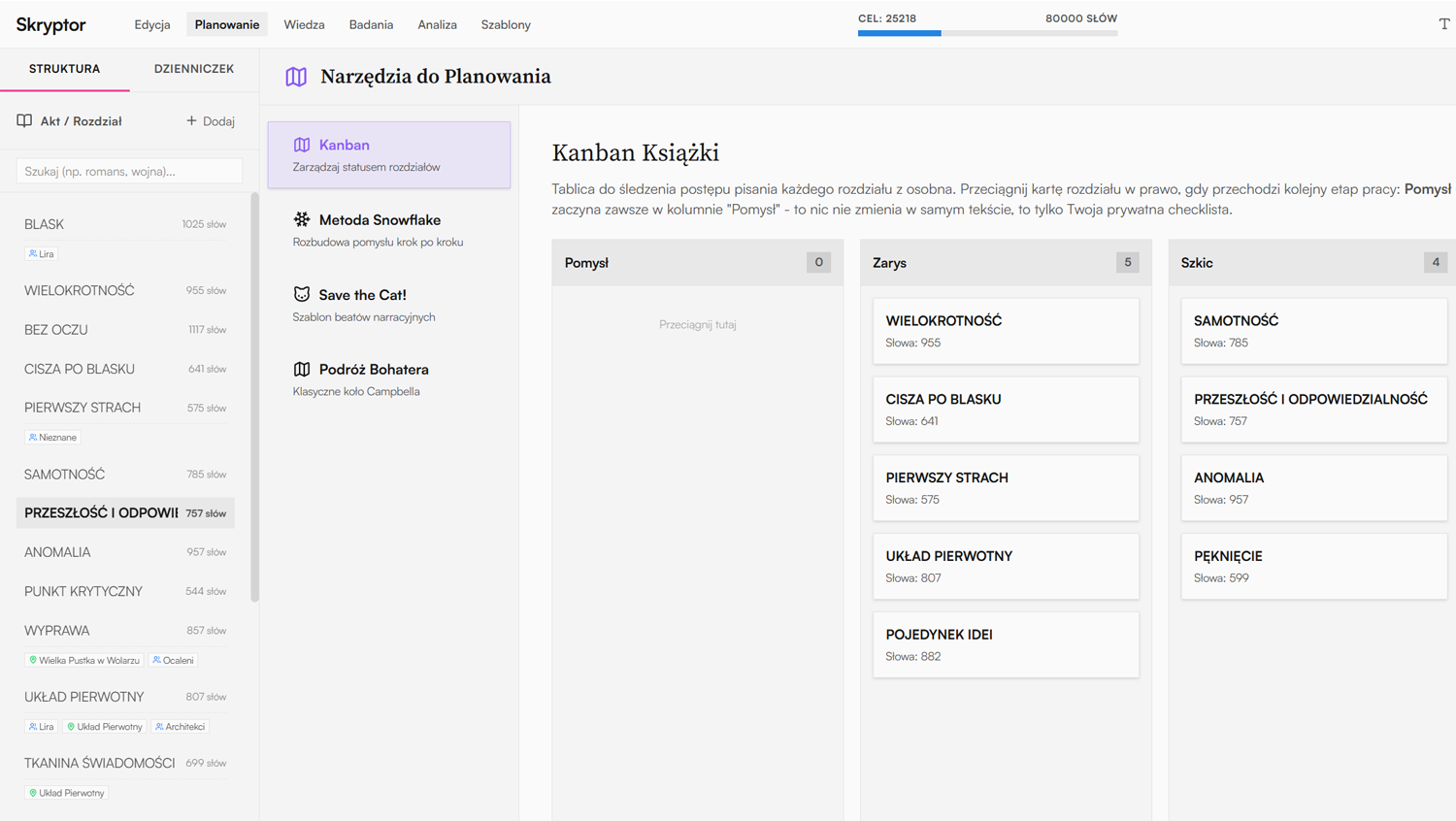The height and width of the screenshot is (821, 1456).
Task: Click the POJEDYNEK IDEI card in Zarys
Action: click(1006, 644)
